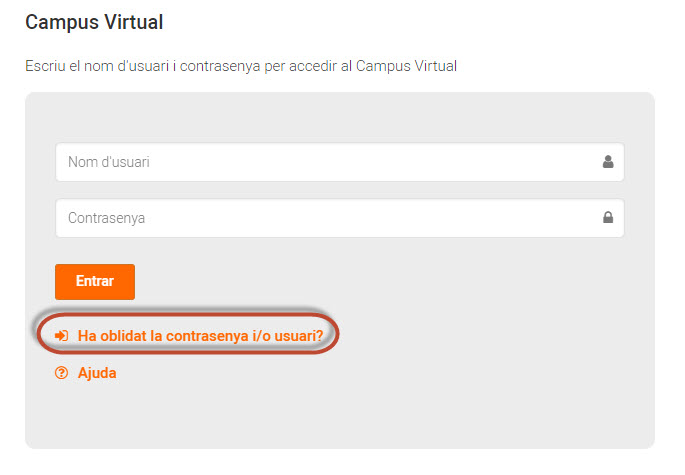Click the word 'usuari?' ending the forgot link
This screenshot has width=685, height=475.
[299, 336]
